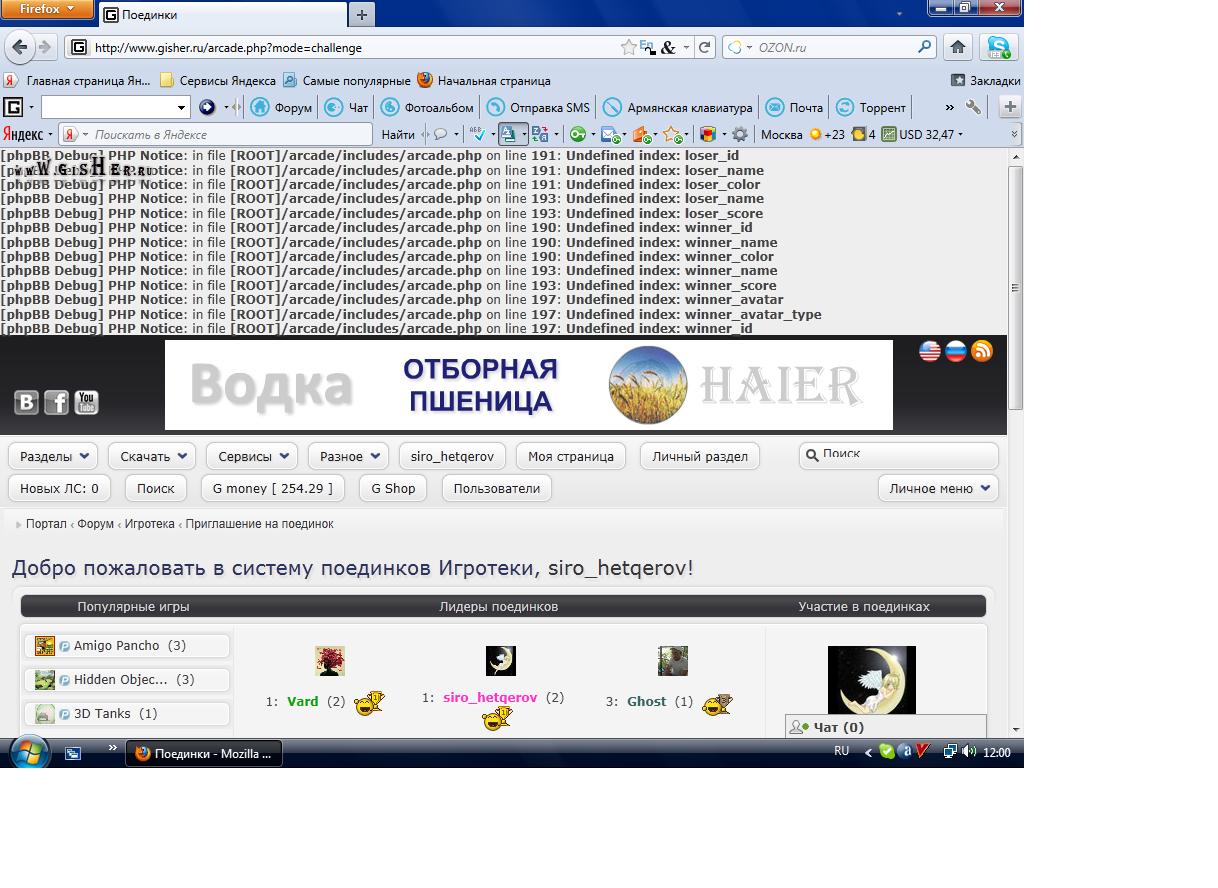Bookmark this page with the star icon
Viewport: 1218px width, 888px height.
628,47
